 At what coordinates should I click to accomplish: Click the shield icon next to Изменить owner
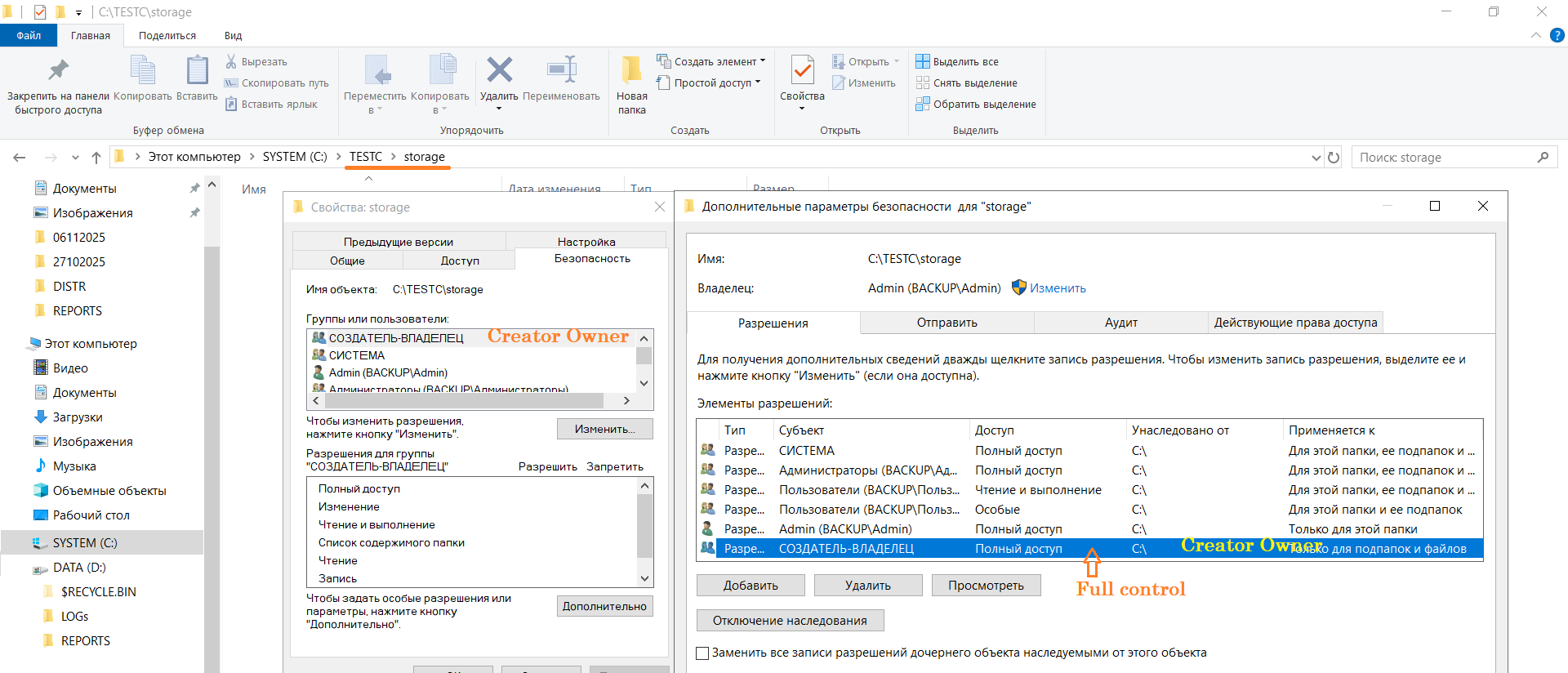tap(1018, 287)
